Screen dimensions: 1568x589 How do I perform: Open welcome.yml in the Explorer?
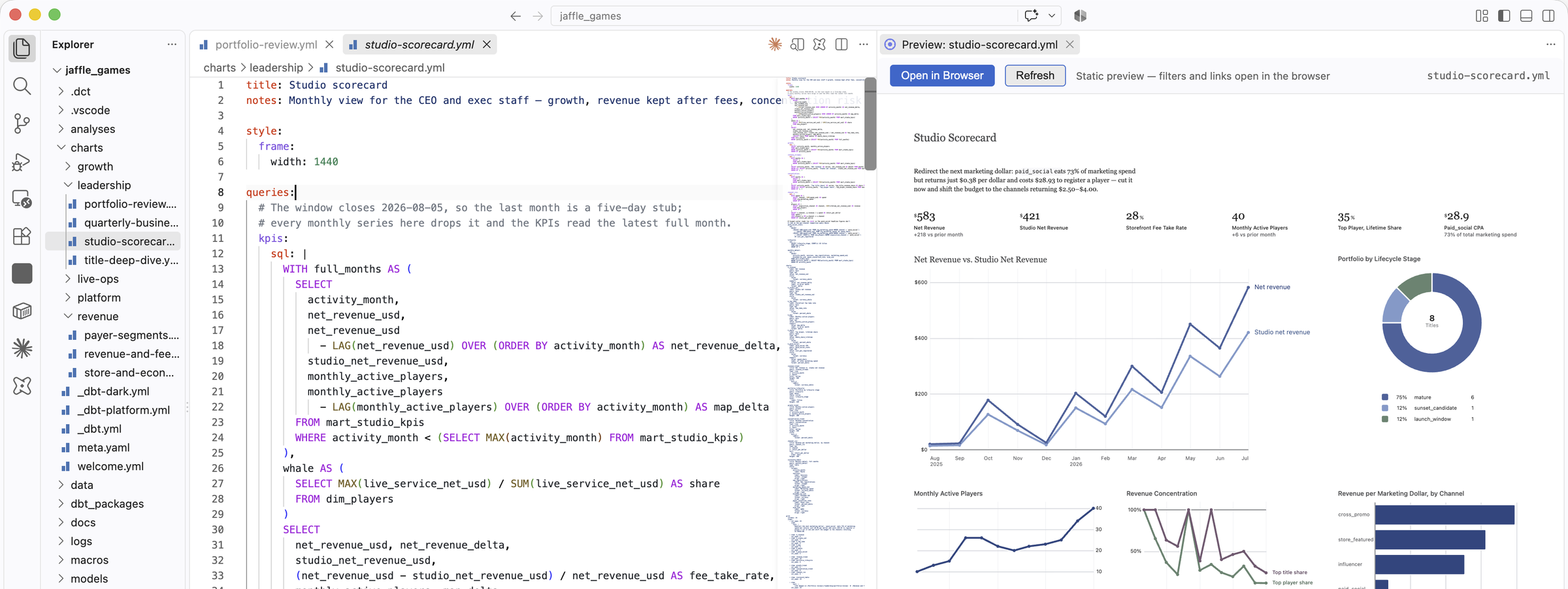coord(110,467)
